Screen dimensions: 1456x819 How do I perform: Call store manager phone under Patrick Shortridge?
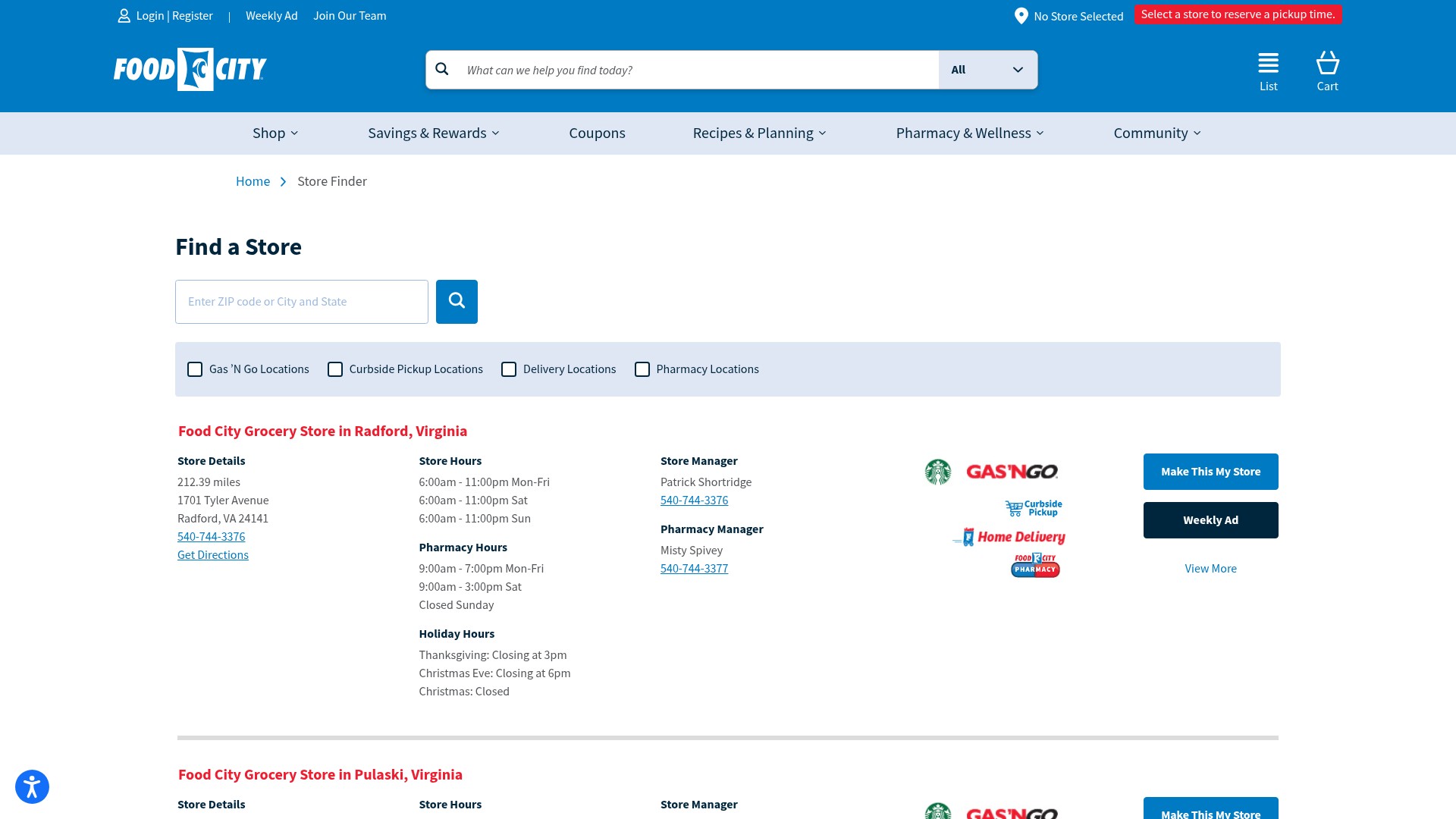coord(694,500)
